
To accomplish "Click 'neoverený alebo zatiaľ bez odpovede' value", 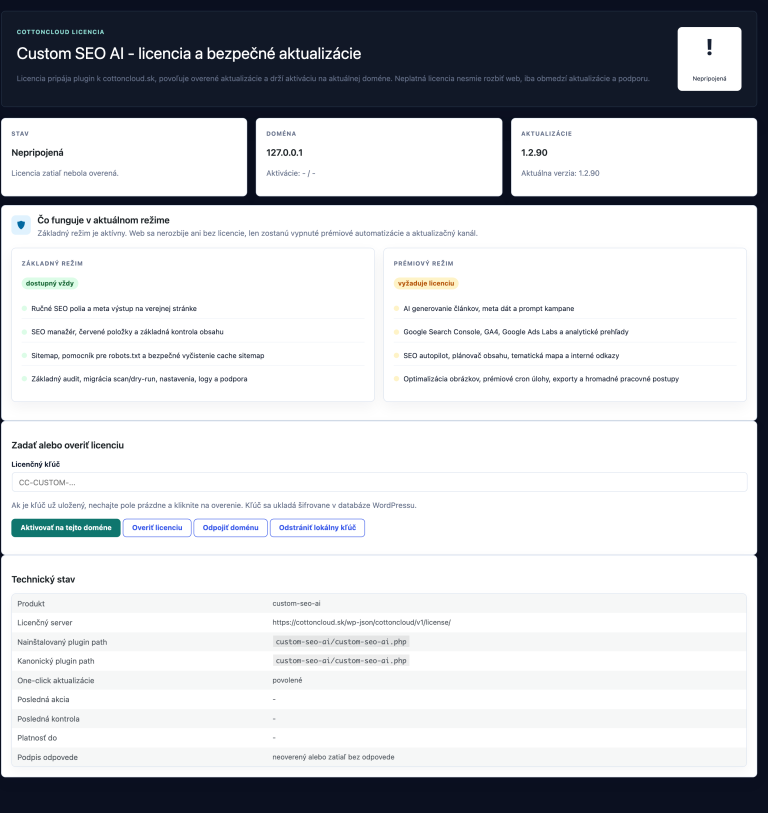I will coord(333,758).
